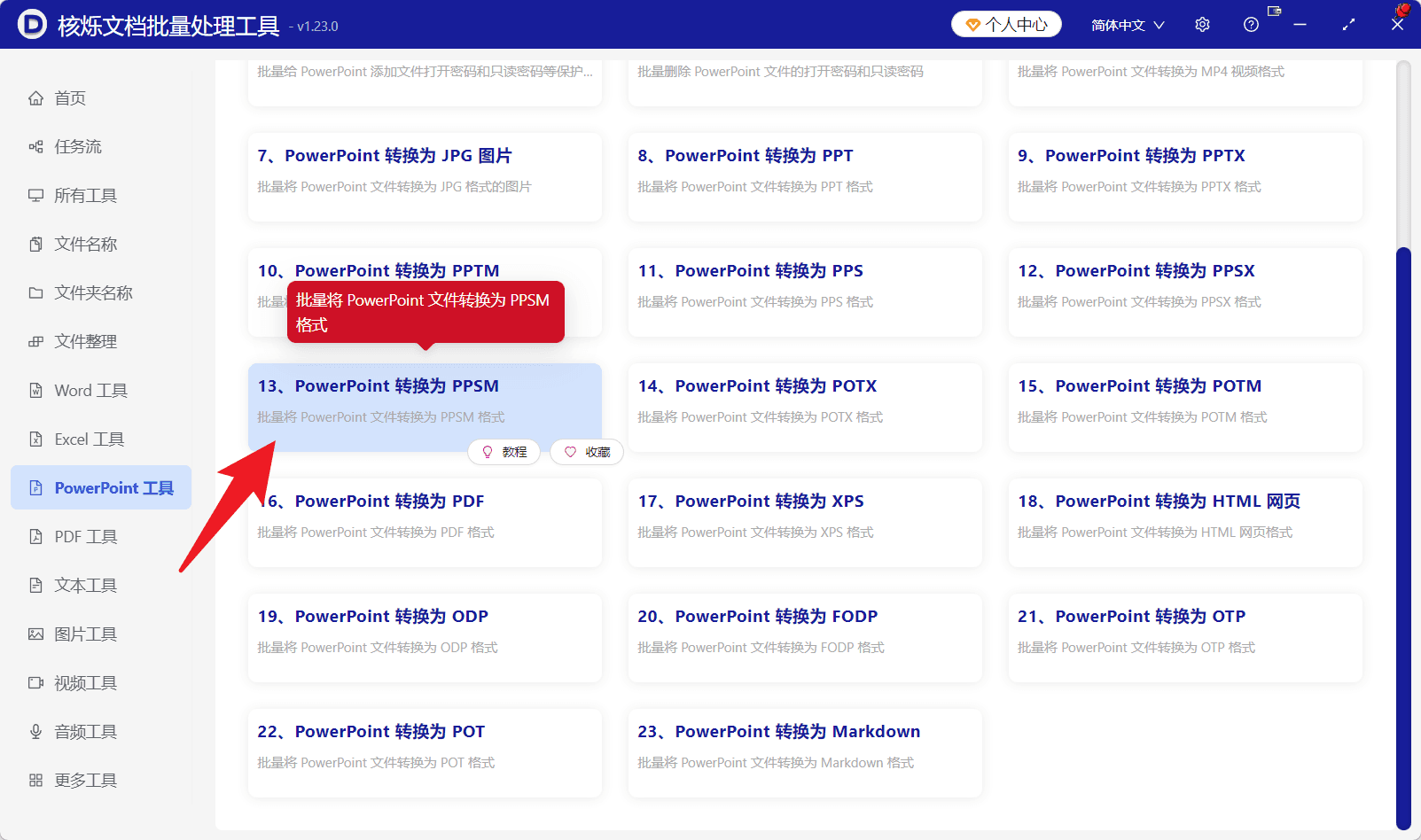Switch to Excel 工具

click(x=101, y=439)
